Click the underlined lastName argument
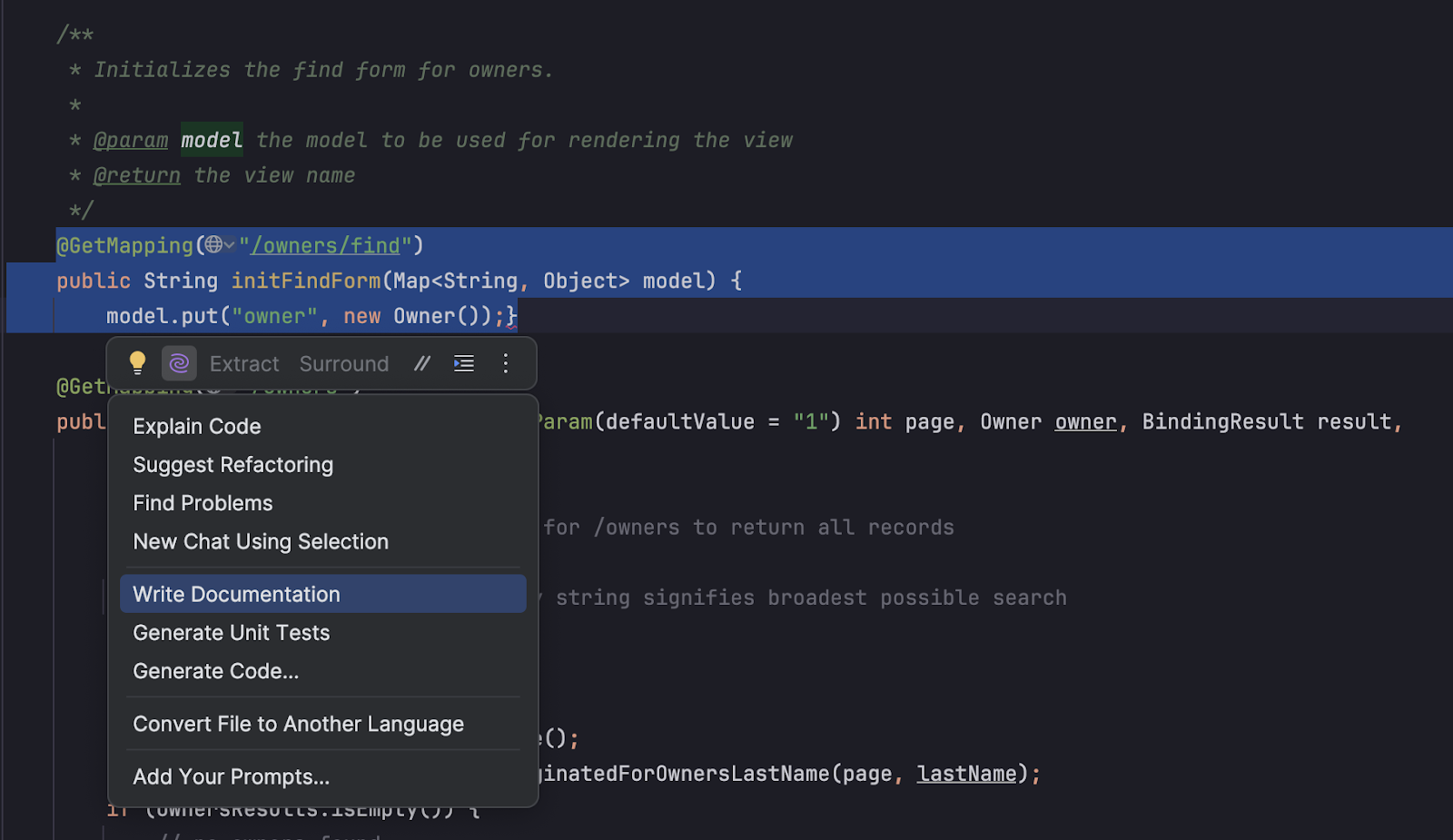Viewport: 1453px width, 840px height. tap(966, 774)
